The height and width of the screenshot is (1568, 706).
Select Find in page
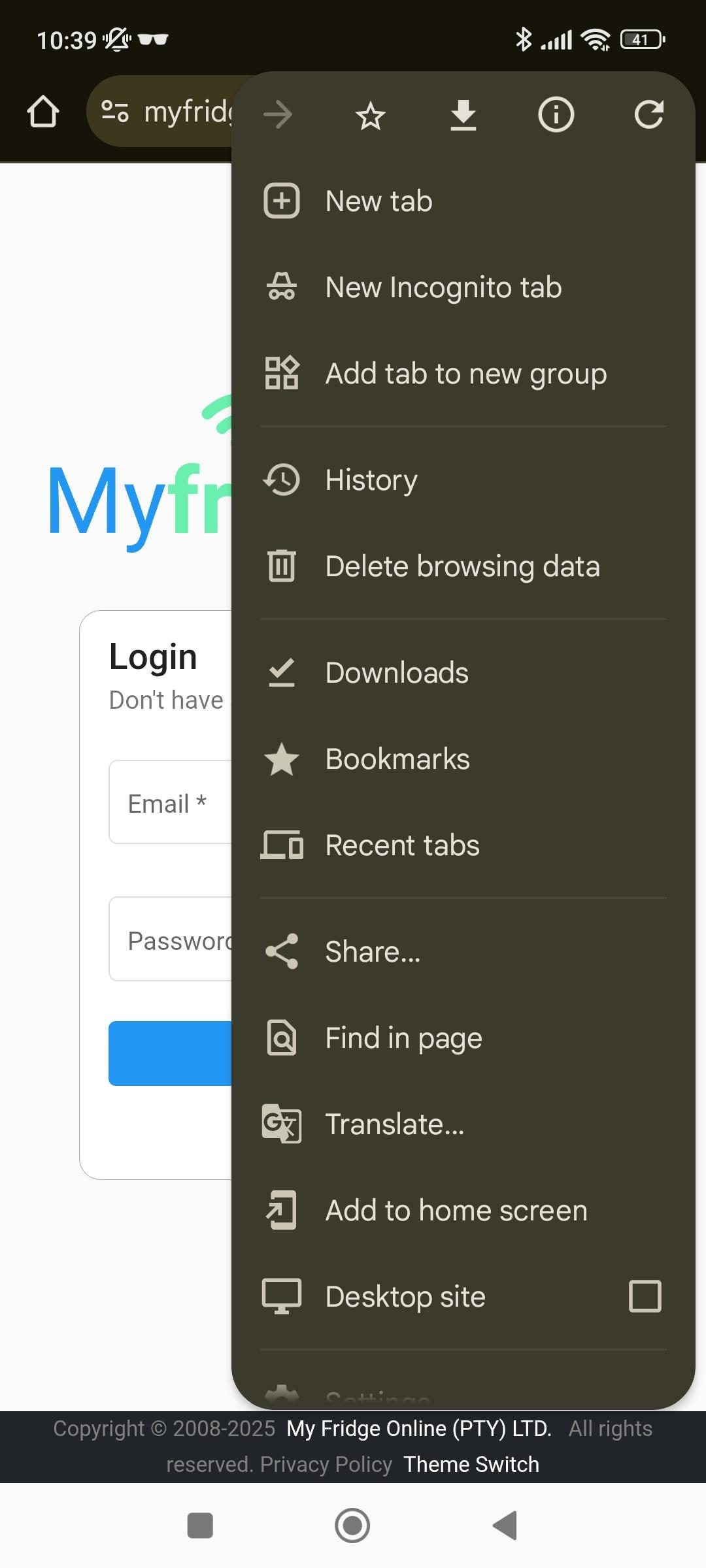pyautogui.click(x=463, y=1037)
